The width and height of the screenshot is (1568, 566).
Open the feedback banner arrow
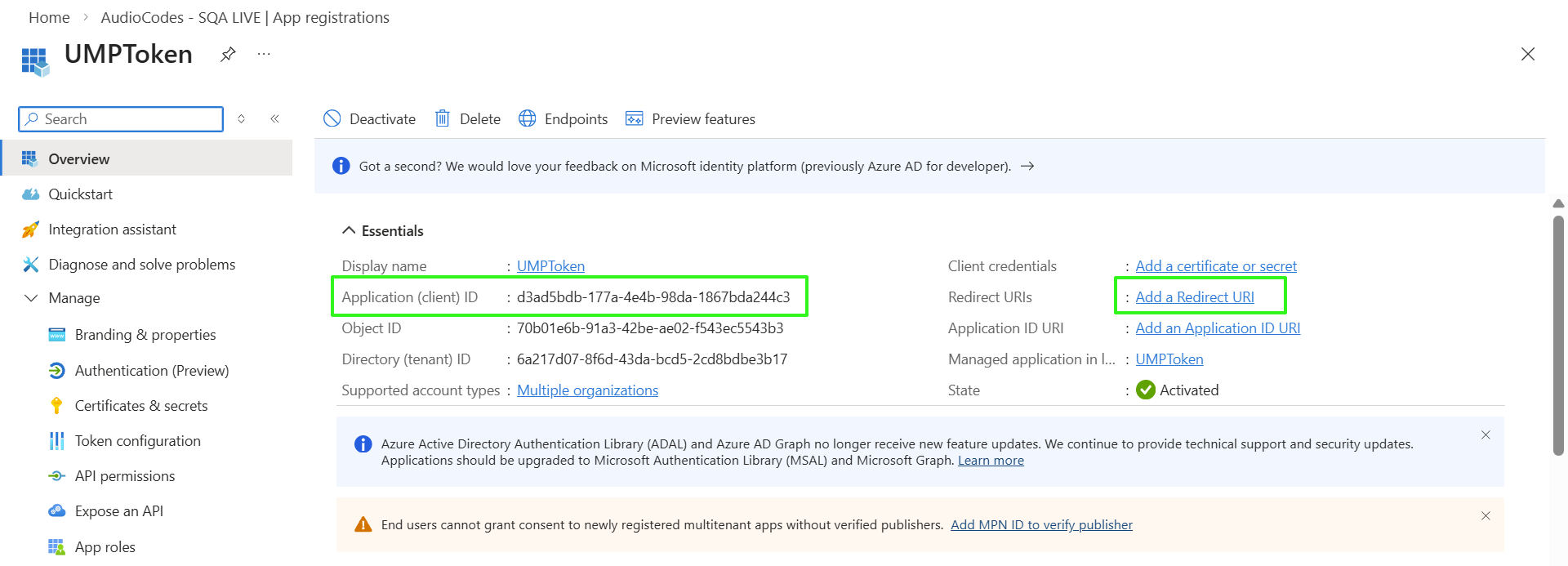(x=1028, y=167)
